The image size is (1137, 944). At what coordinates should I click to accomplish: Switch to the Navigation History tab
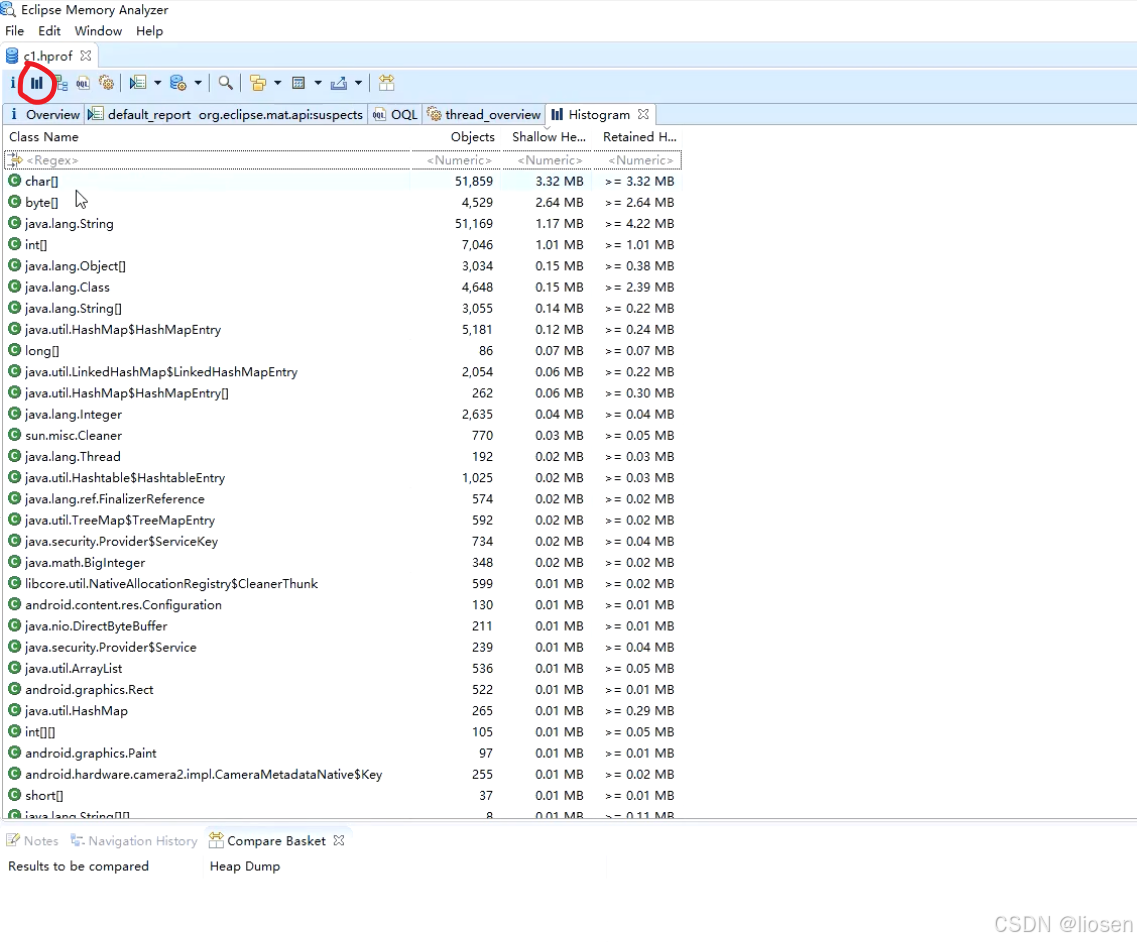pyautogui.click(x=134, y=841)
